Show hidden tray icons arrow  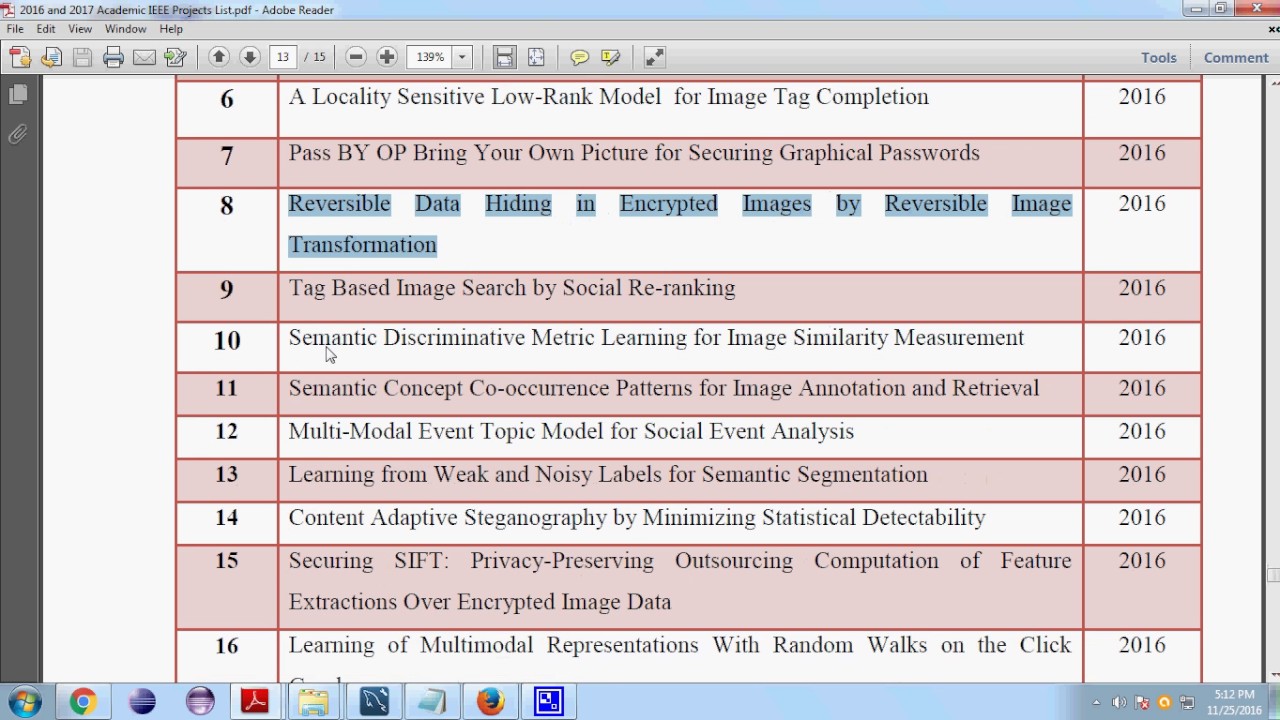pos(1096,703)
